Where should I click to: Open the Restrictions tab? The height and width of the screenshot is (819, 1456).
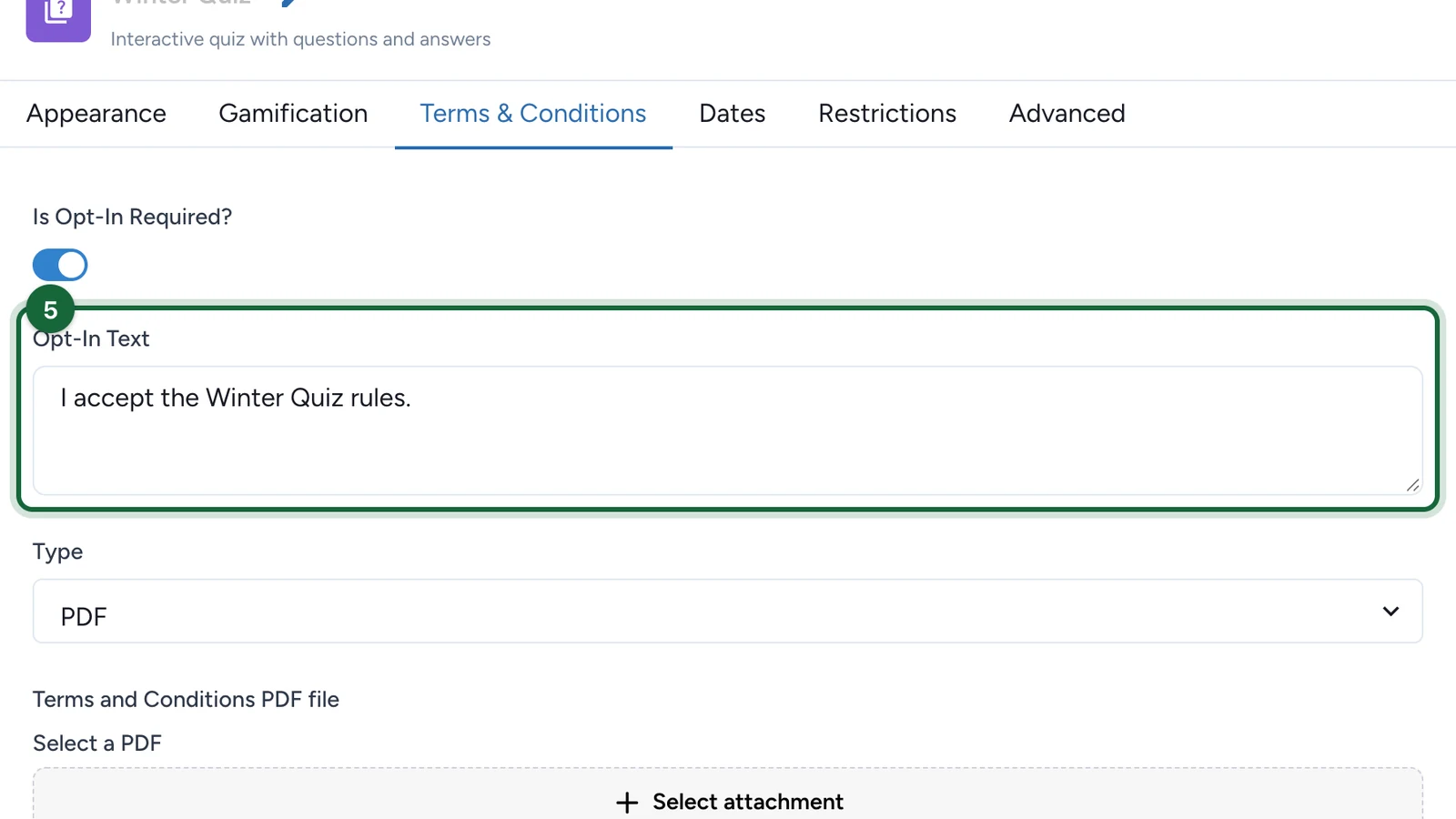887,114
